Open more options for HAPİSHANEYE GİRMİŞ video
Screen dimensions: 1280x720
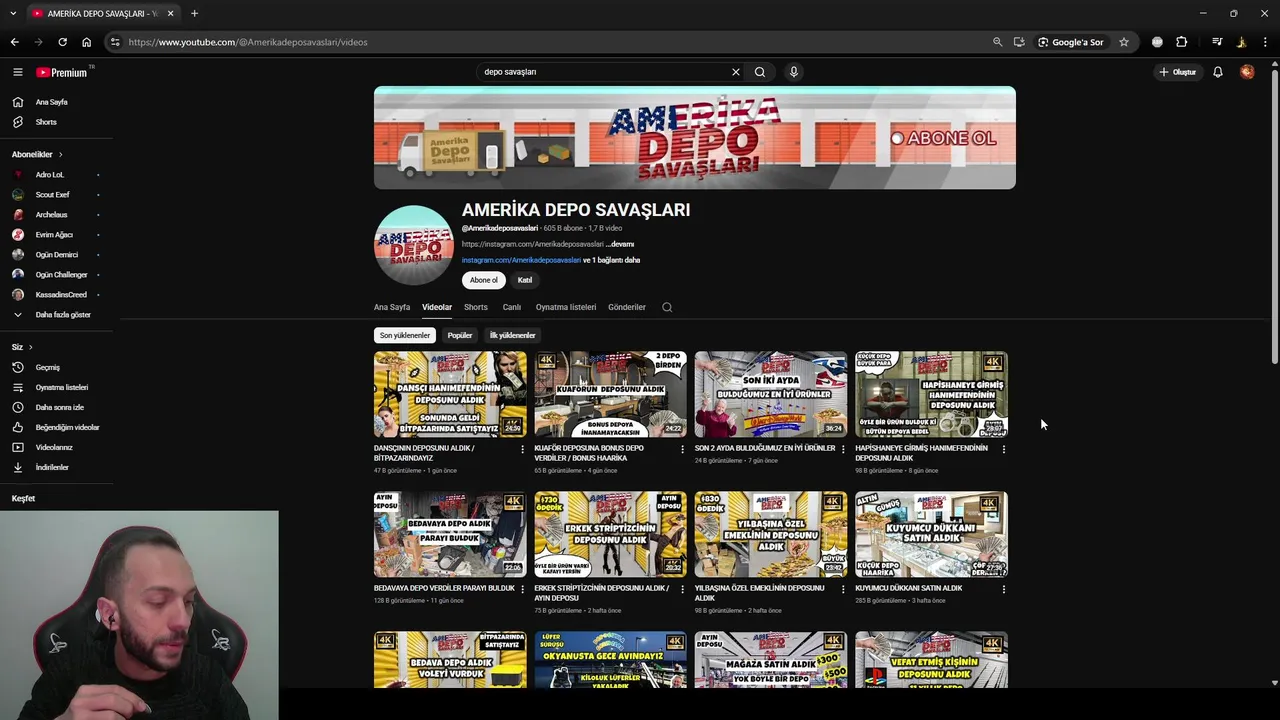pos(1004,449)
